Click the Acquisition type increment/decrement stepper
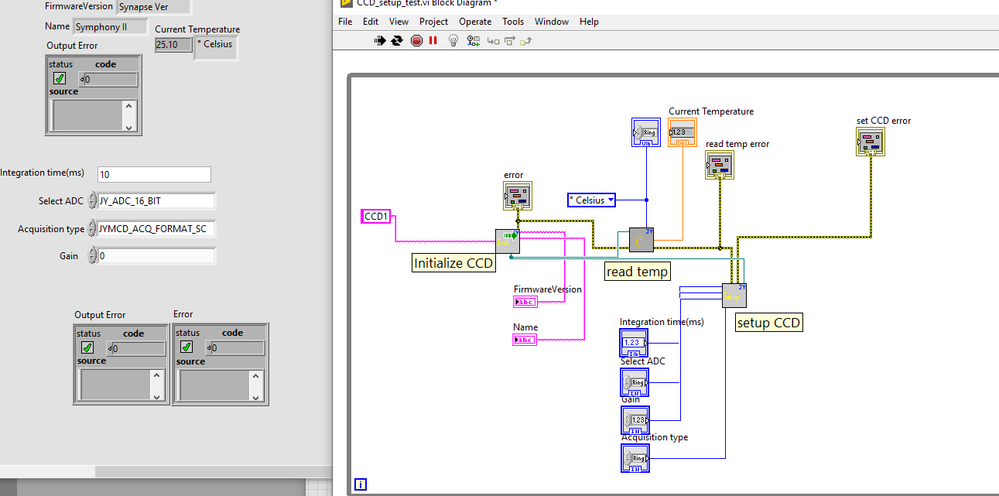 (92, 229)
